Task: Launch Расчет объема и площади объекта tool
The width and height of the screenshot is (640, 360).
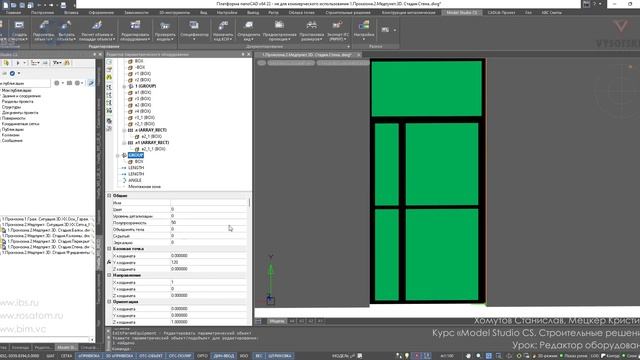Action: (97, 31)
